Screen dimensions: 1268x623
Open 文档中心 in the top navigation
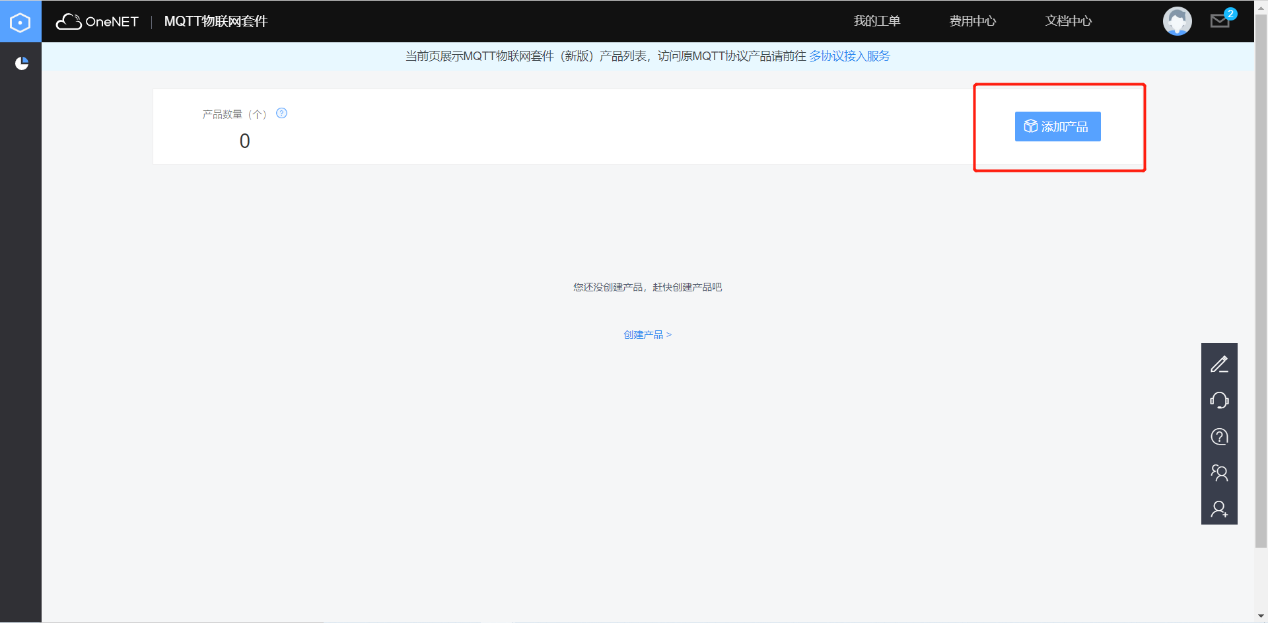pyautogui.click(x=1068, y=21)
